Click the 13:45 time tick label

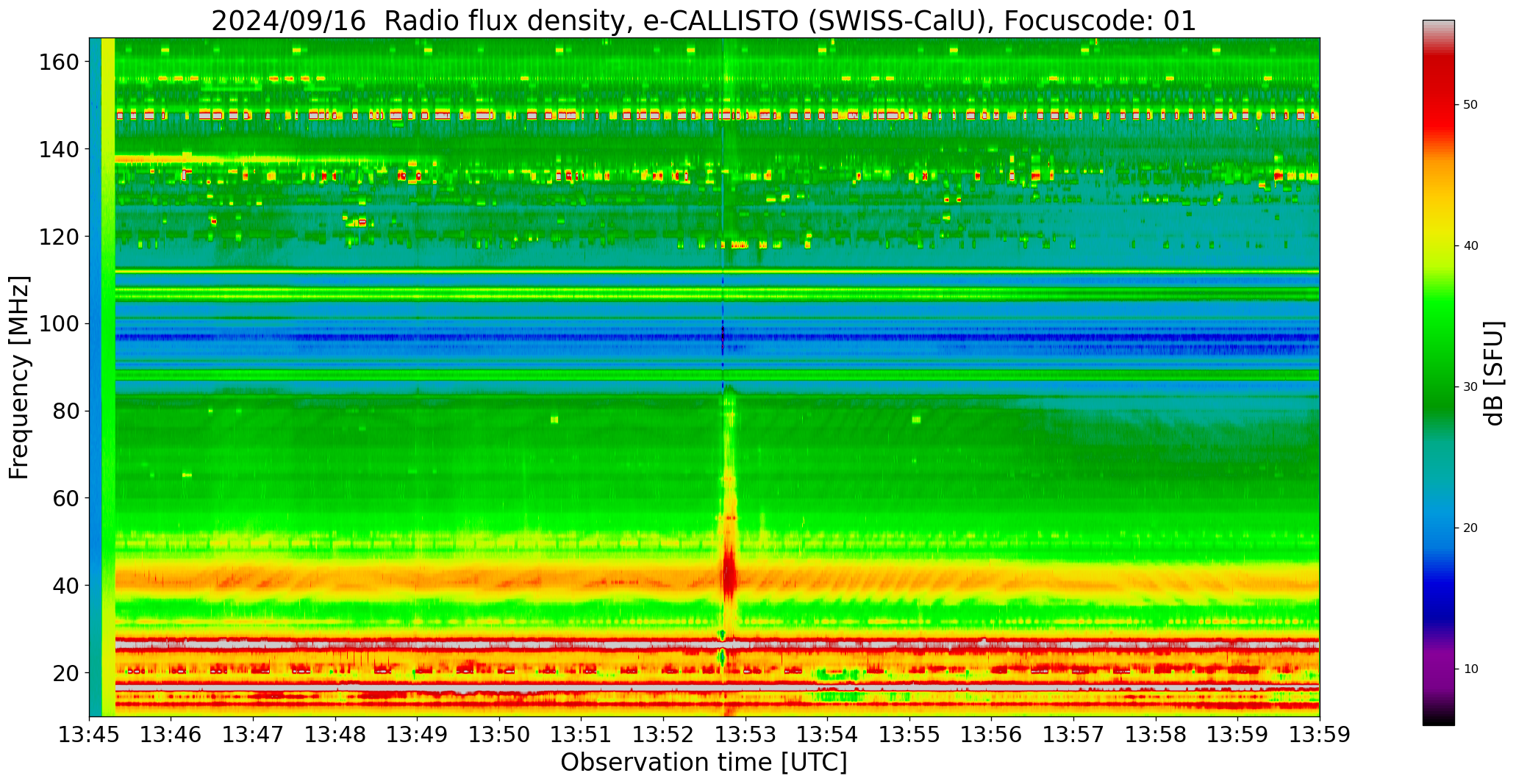point(90,736)
